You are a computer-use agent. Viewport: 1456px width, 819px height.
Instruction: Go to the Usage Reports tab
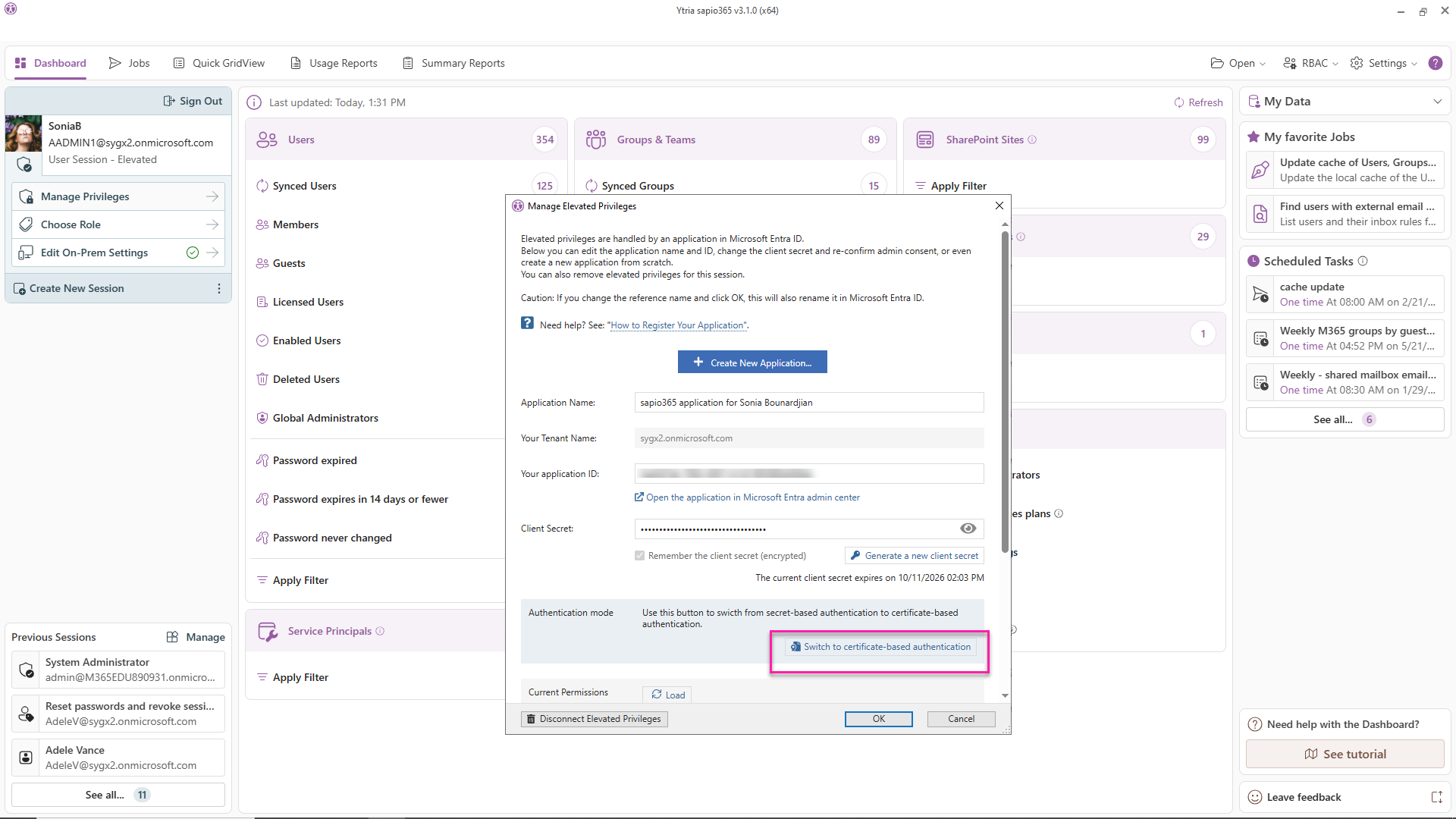point(334,63)
